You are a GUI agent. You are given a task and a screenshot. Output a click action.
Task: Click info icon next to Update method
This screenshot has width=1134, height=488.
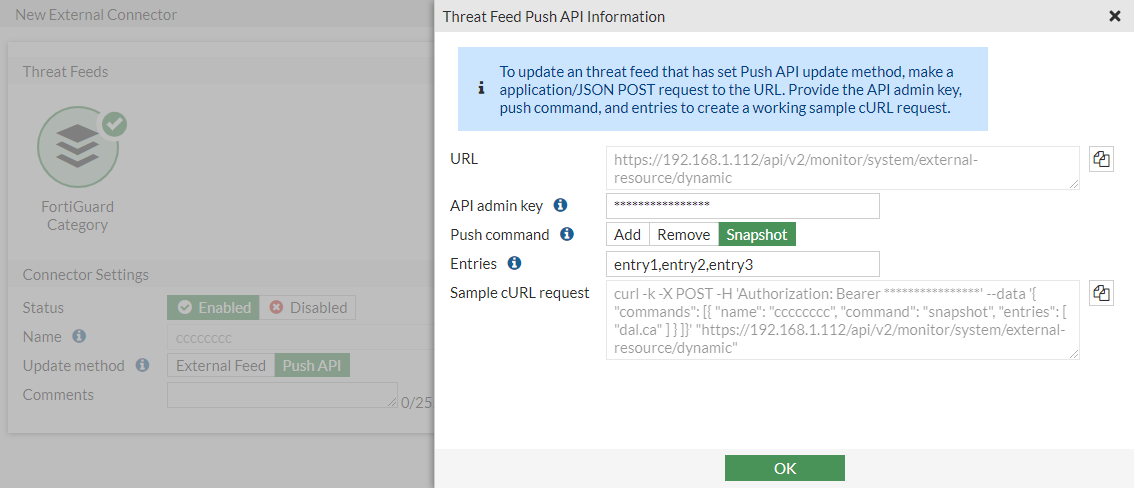pyautogui.click(x=143, y=365)
